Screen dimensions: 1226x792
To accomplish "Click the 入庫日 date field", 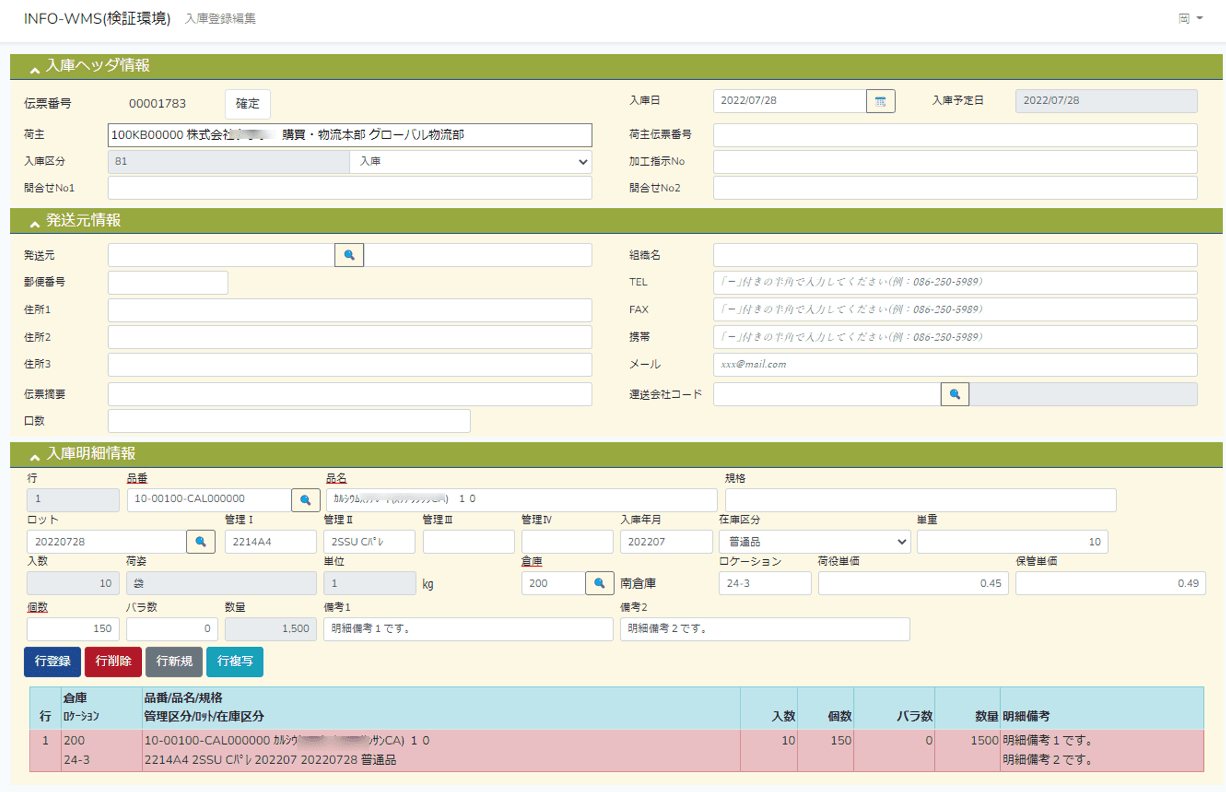I will [x=789, y=101].
